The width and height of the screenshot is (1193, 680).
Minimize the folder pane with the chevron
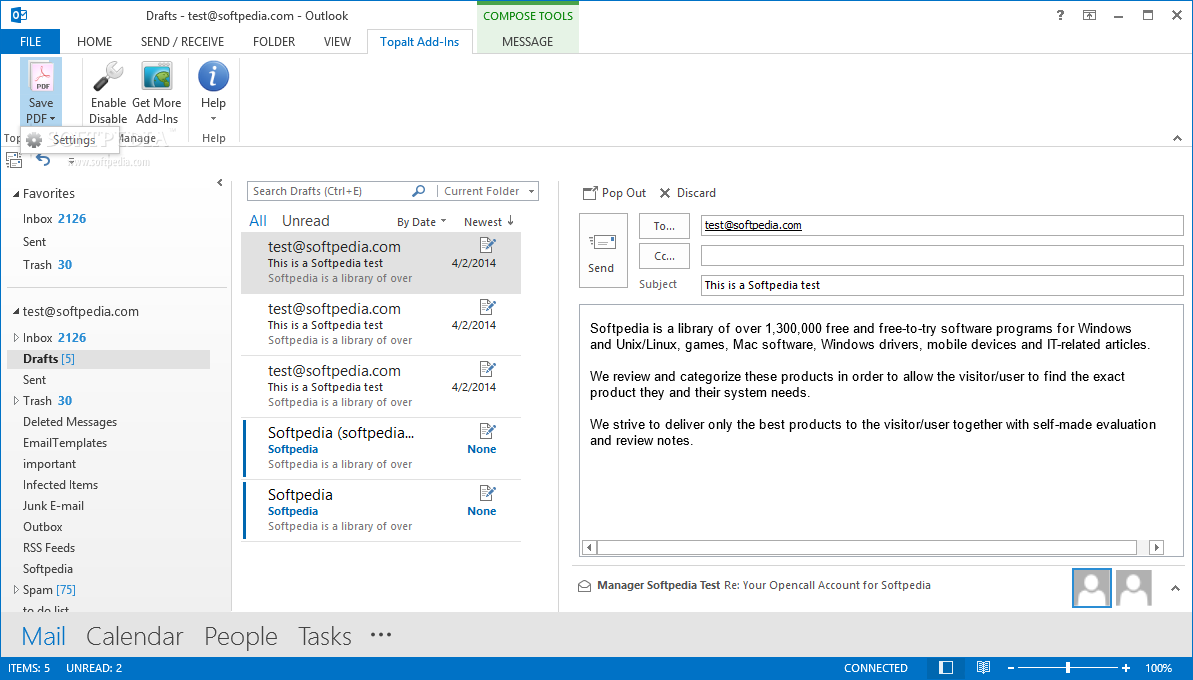point(220,183)
